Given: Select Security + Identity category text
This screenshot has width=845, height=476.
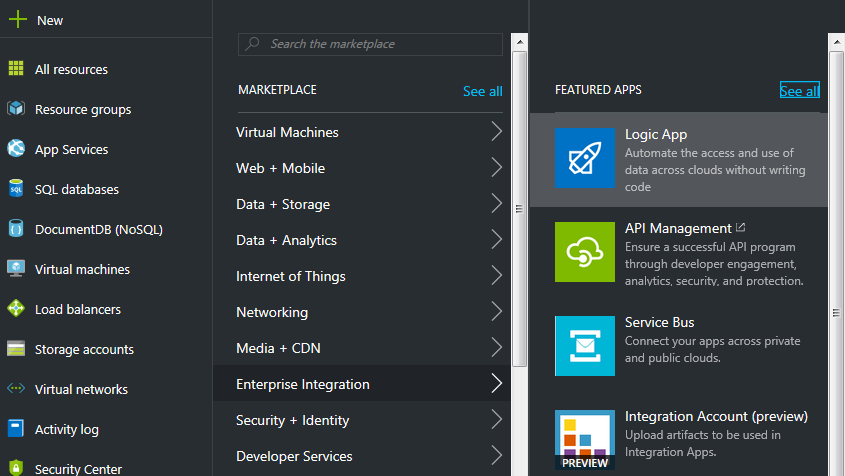Looking at the screenshot, I should (x=293, y=420).
